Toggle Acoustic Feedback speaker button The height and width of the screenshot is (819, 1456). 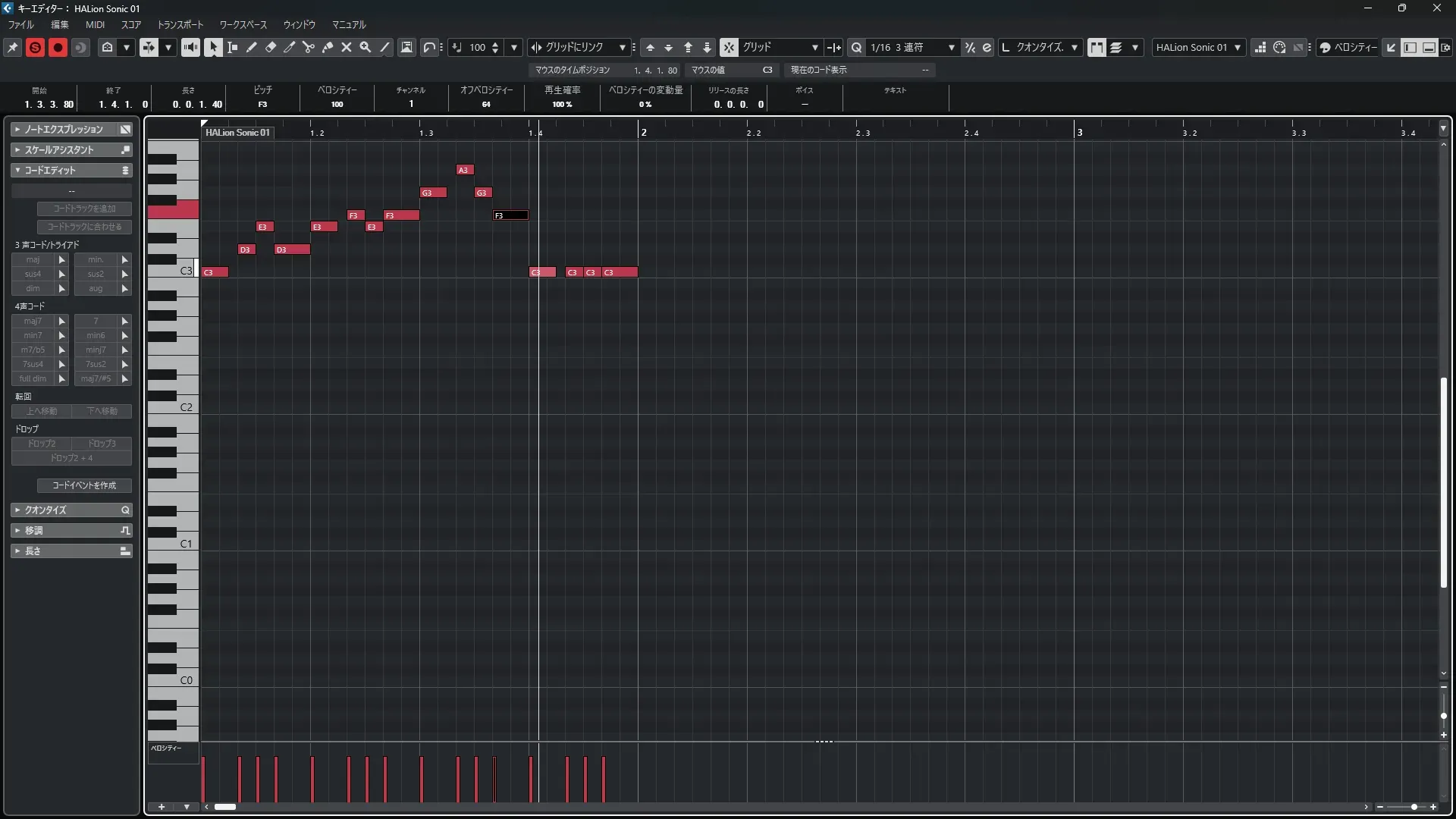tap(190, 47)
